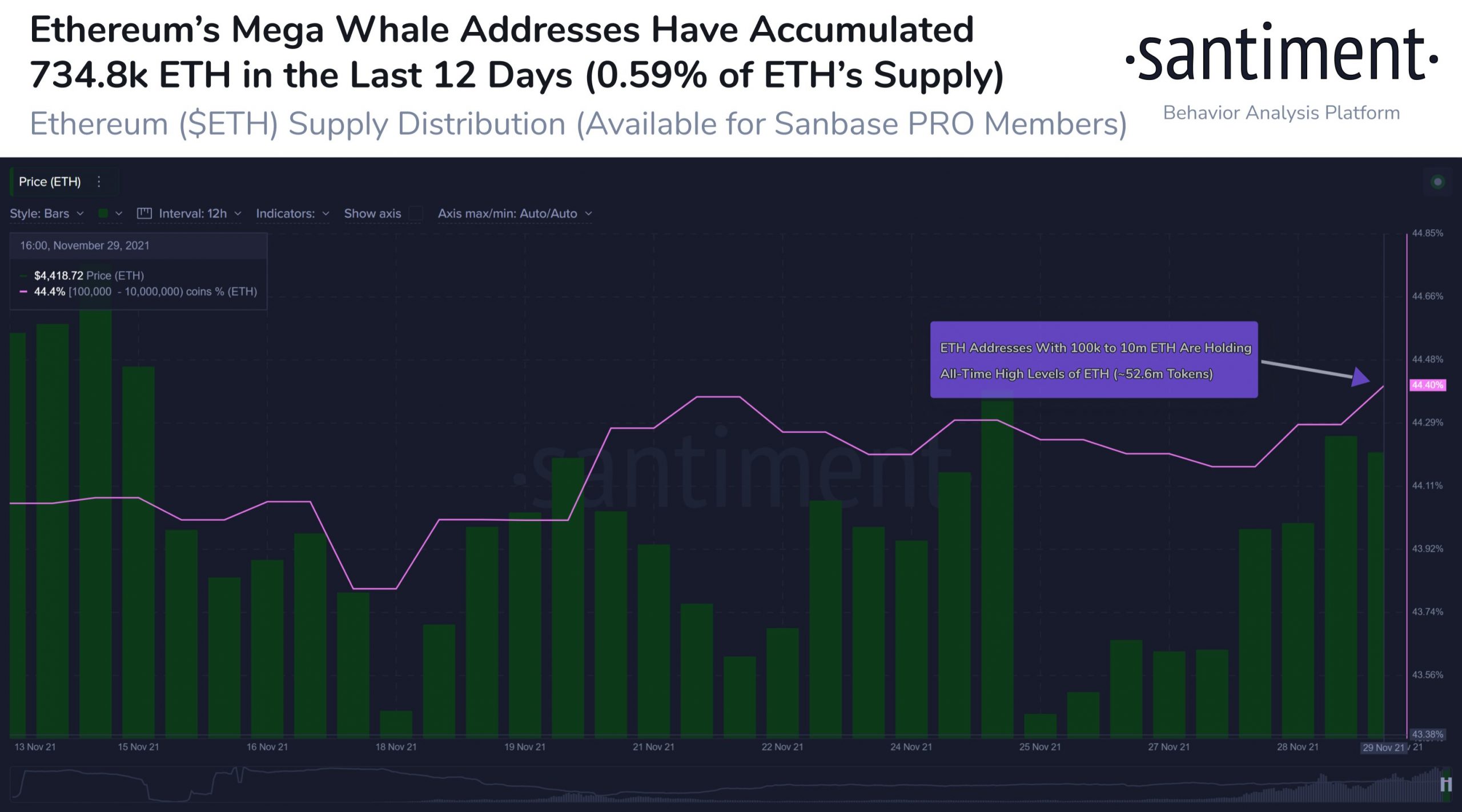Click the purple ETH whale holdings annotation box
The height and width of the screenshot is (812, 1462).
pos(1094,361)
